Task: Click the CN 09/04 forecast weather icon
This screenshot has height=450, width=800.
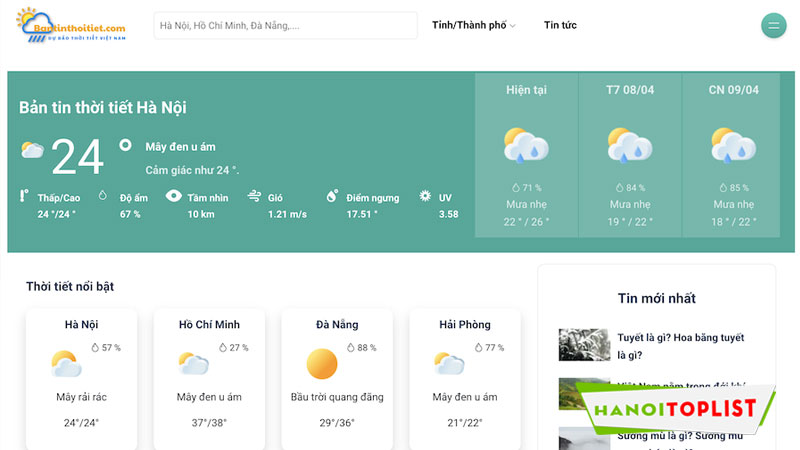Action: [733, 146]
